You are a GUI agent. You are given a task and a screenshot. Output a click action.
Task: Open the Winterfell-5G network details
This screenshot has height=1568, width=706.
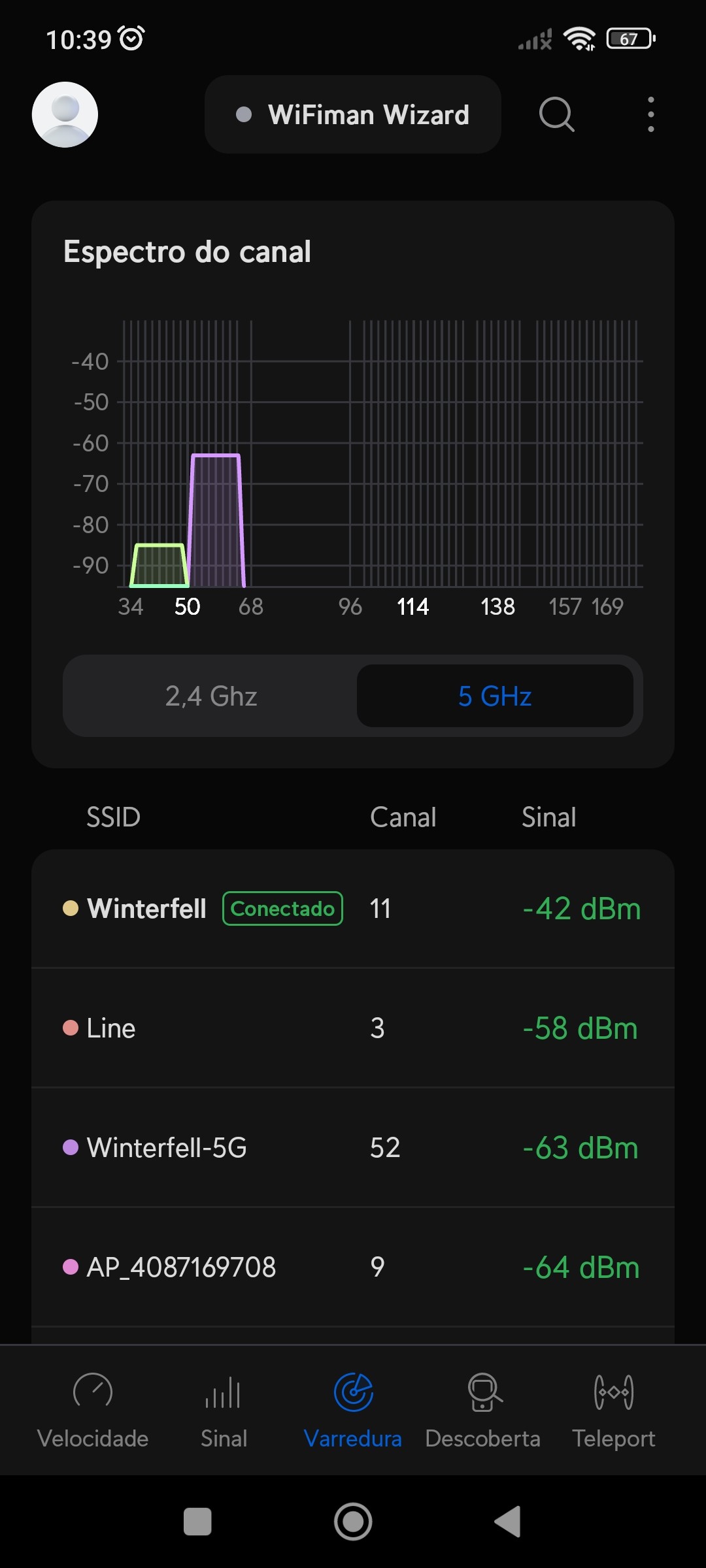353,1148
